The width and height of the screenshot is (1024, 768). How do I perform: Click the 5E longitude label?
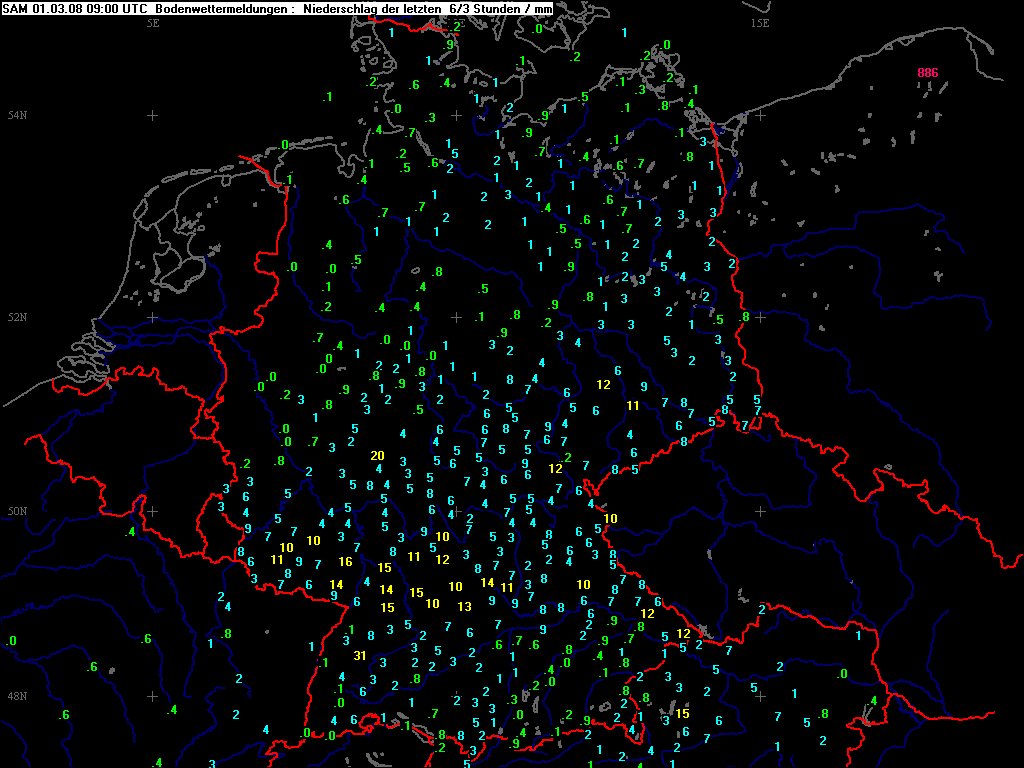point(152,21)
